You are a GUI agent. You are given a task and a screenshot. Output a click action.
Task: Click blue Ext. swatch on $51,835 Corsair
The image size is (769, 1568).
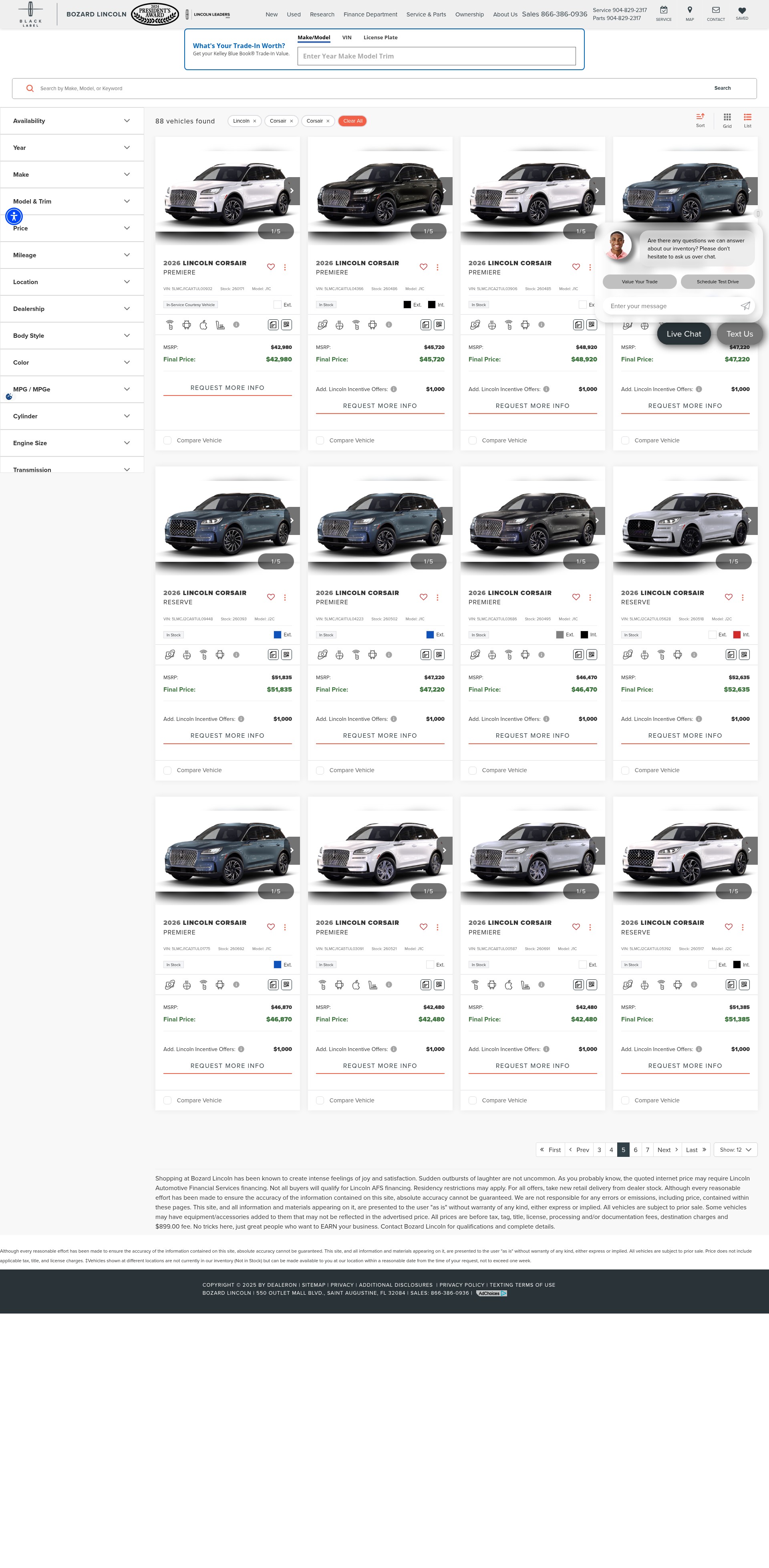[278, 635]
